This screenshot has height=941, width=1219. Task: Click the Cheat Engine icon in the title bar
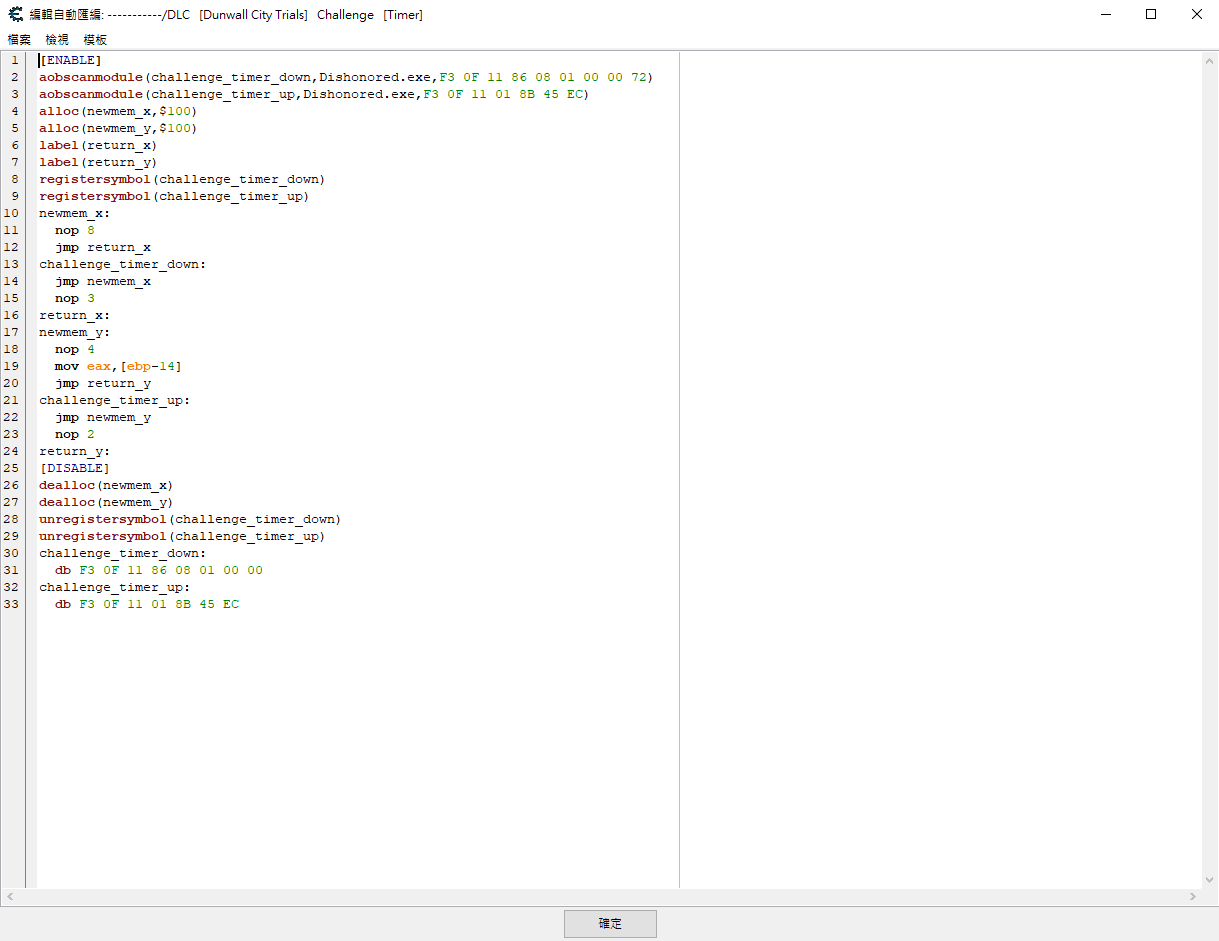point(16,15)
